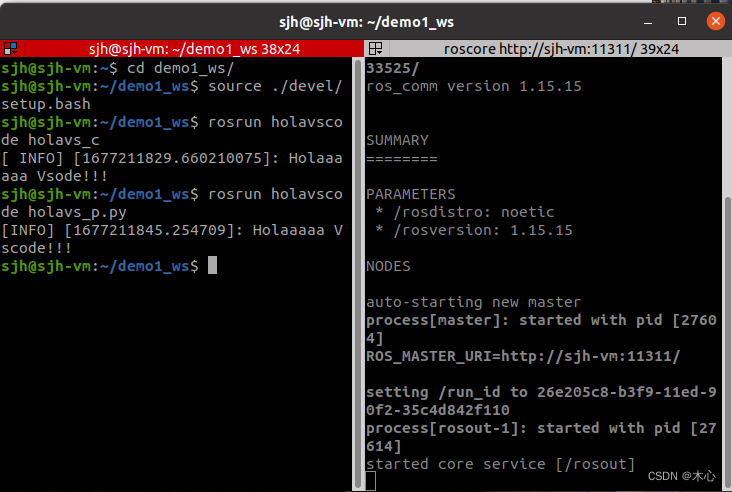Select the left pane title sjh@sjh-vm: ~/demo1_ws 38x24
Viewport: 732px width, 492px height.
tap(194, 49)
